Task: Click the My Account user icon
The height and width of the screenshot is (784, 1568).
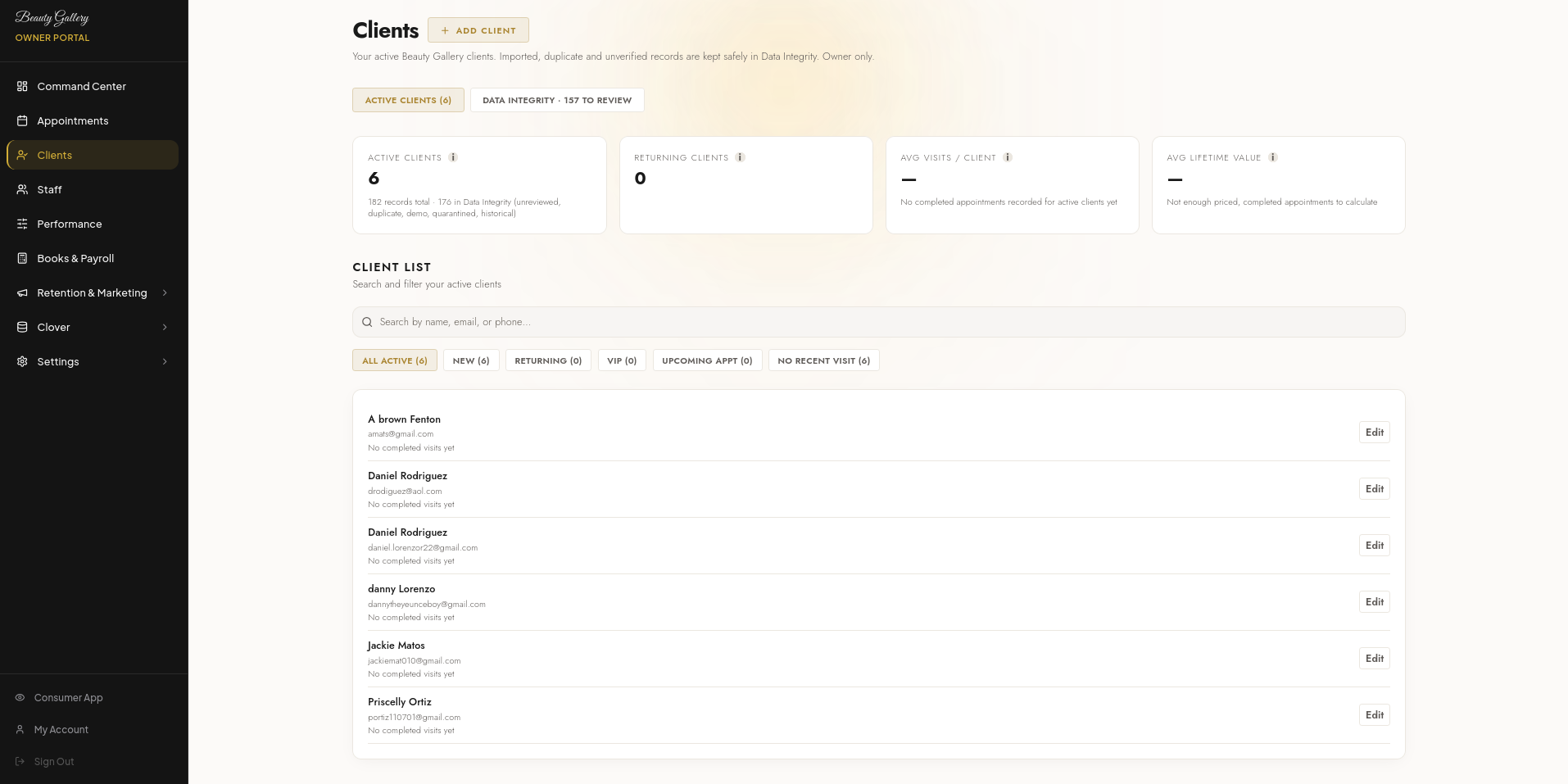Action: tap(20, 729)
